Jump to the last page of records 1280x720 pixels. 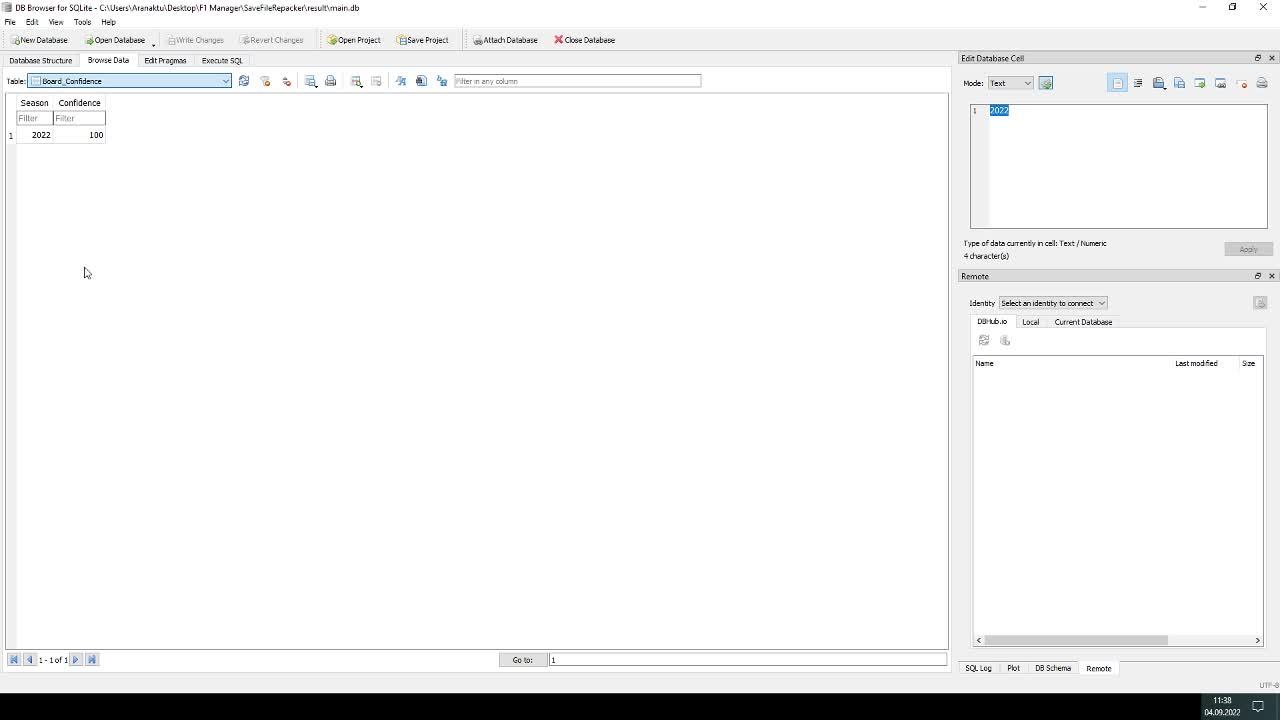pos(92,660)
